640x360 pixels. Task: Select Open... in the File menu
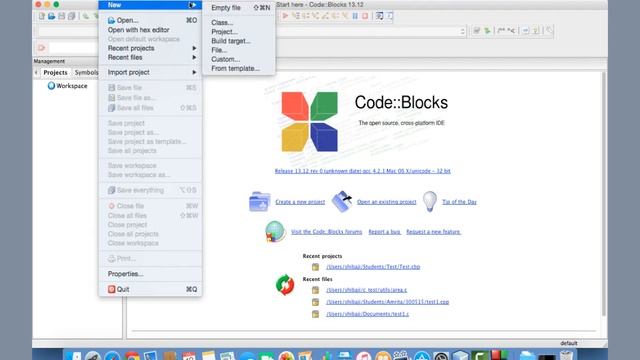point(150,20)
